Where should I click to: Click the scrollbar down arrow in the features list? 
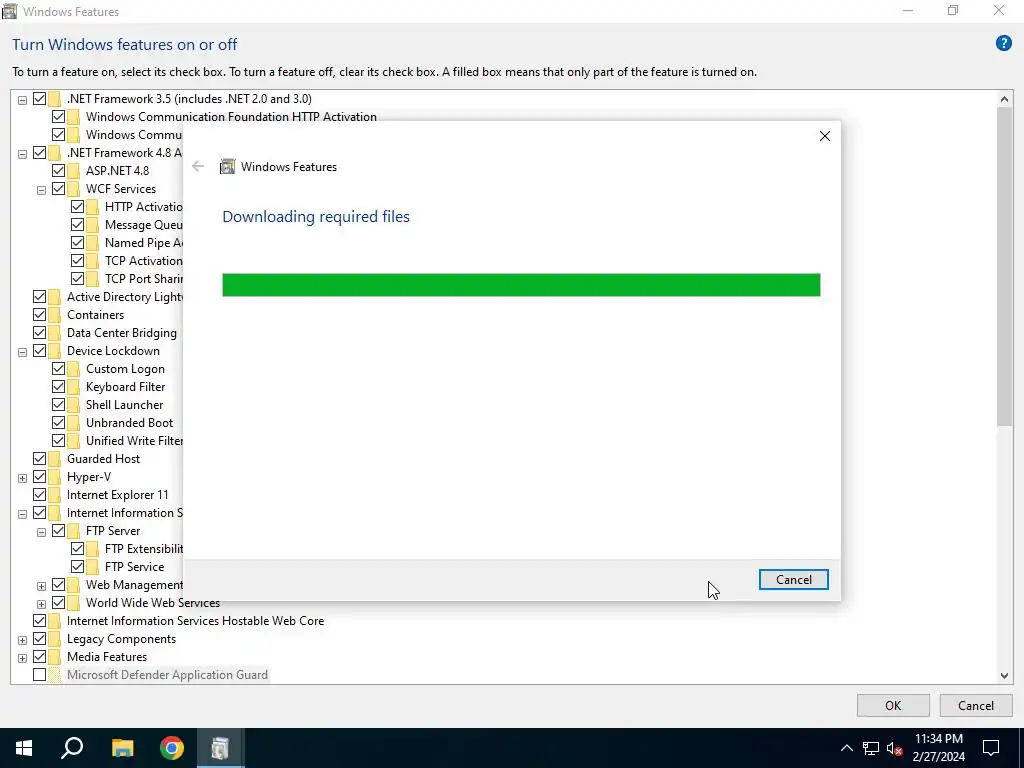click(1004, 676)
